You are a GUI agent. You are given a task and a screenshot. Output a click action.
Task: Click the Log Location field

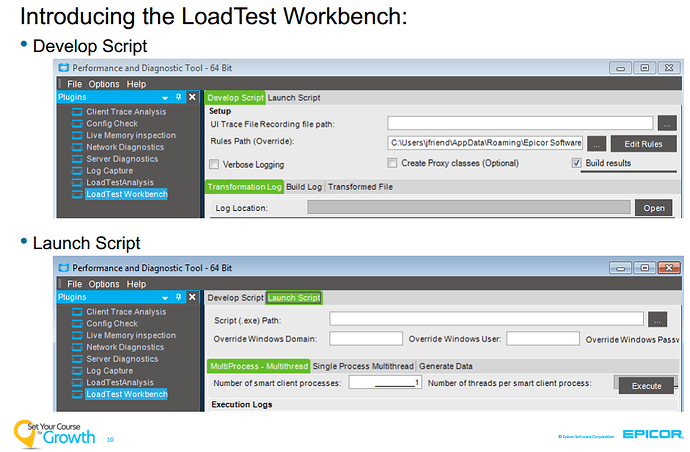[x=469, y=207]
